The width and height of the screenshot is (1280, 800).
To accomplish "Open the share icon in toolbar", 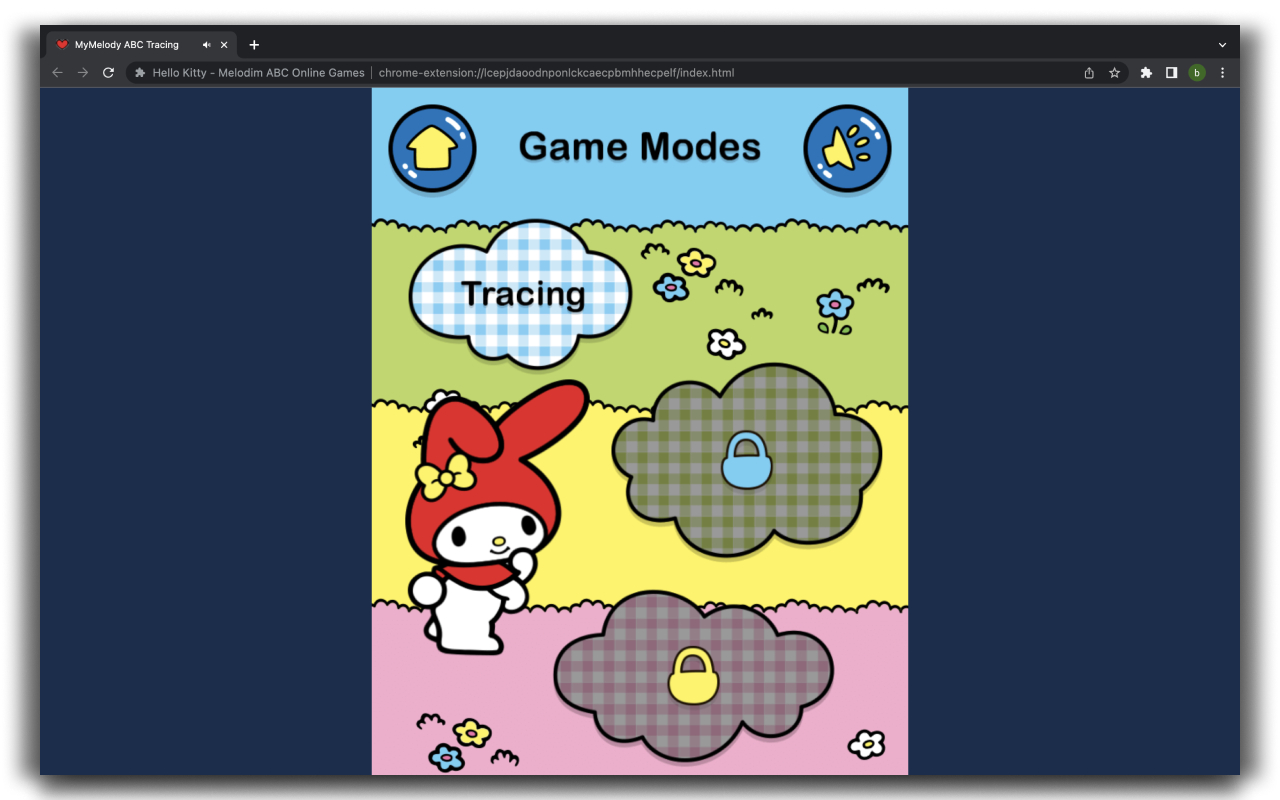I will point(1088,72).
